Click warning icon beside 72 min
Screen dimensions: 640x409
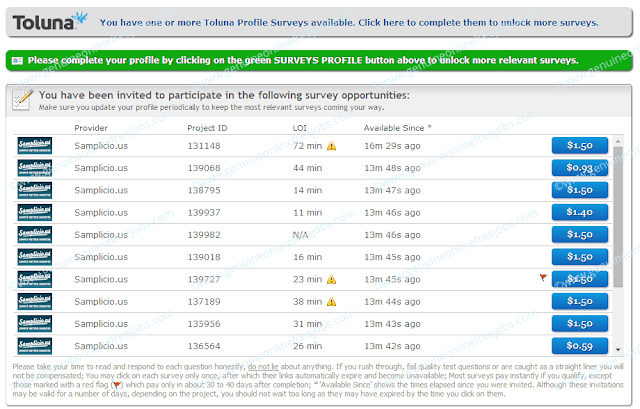331,146
